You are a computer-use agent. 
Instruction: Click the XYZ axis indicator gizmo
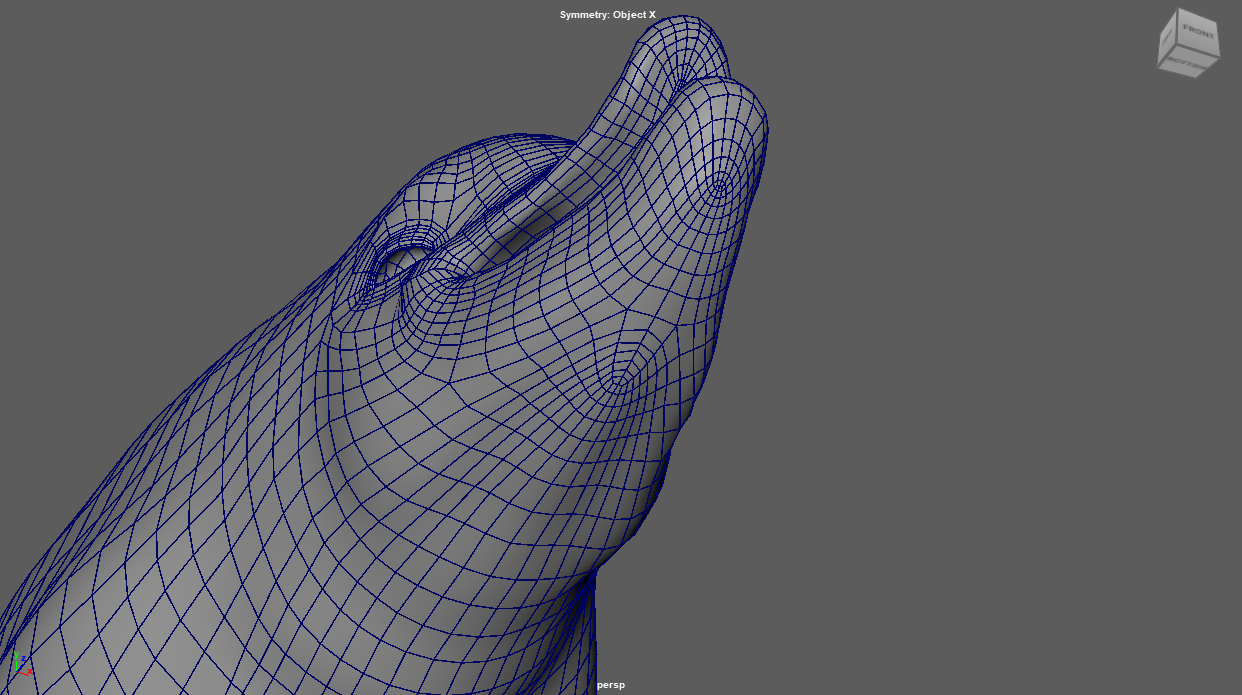tap(22, 663)
